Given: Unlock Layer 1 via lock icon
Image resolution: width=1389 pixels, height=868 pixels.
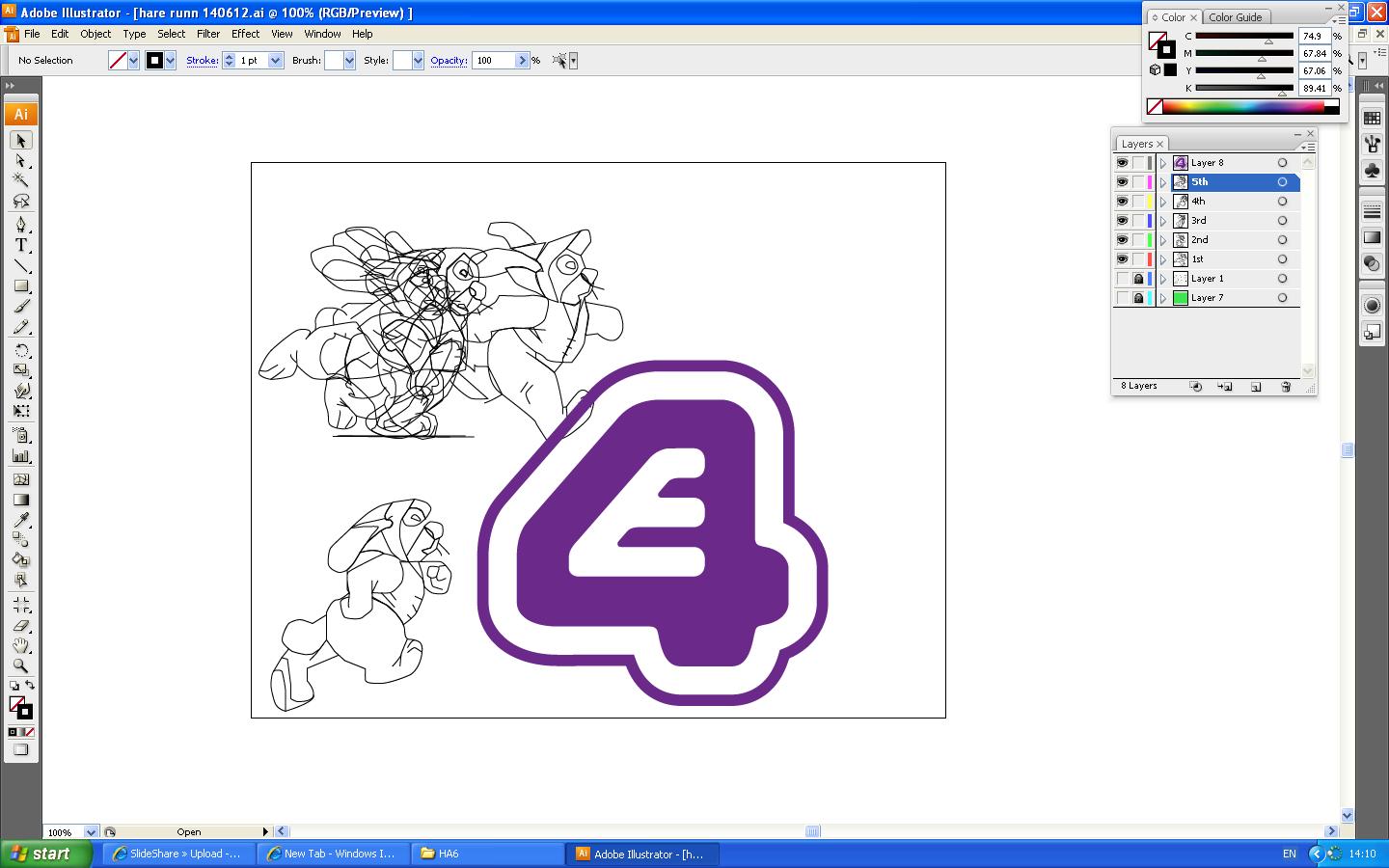Looking at the screenshot, I should [x=1138, y=279].
